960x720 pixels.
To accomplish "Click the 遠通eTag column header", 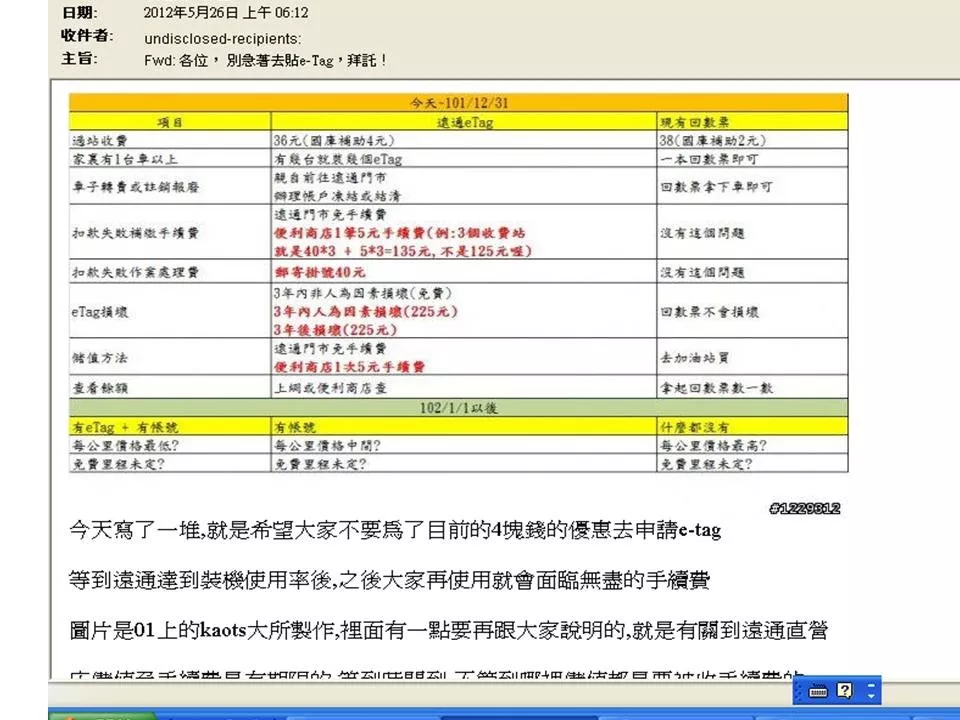I will point(464,121).
